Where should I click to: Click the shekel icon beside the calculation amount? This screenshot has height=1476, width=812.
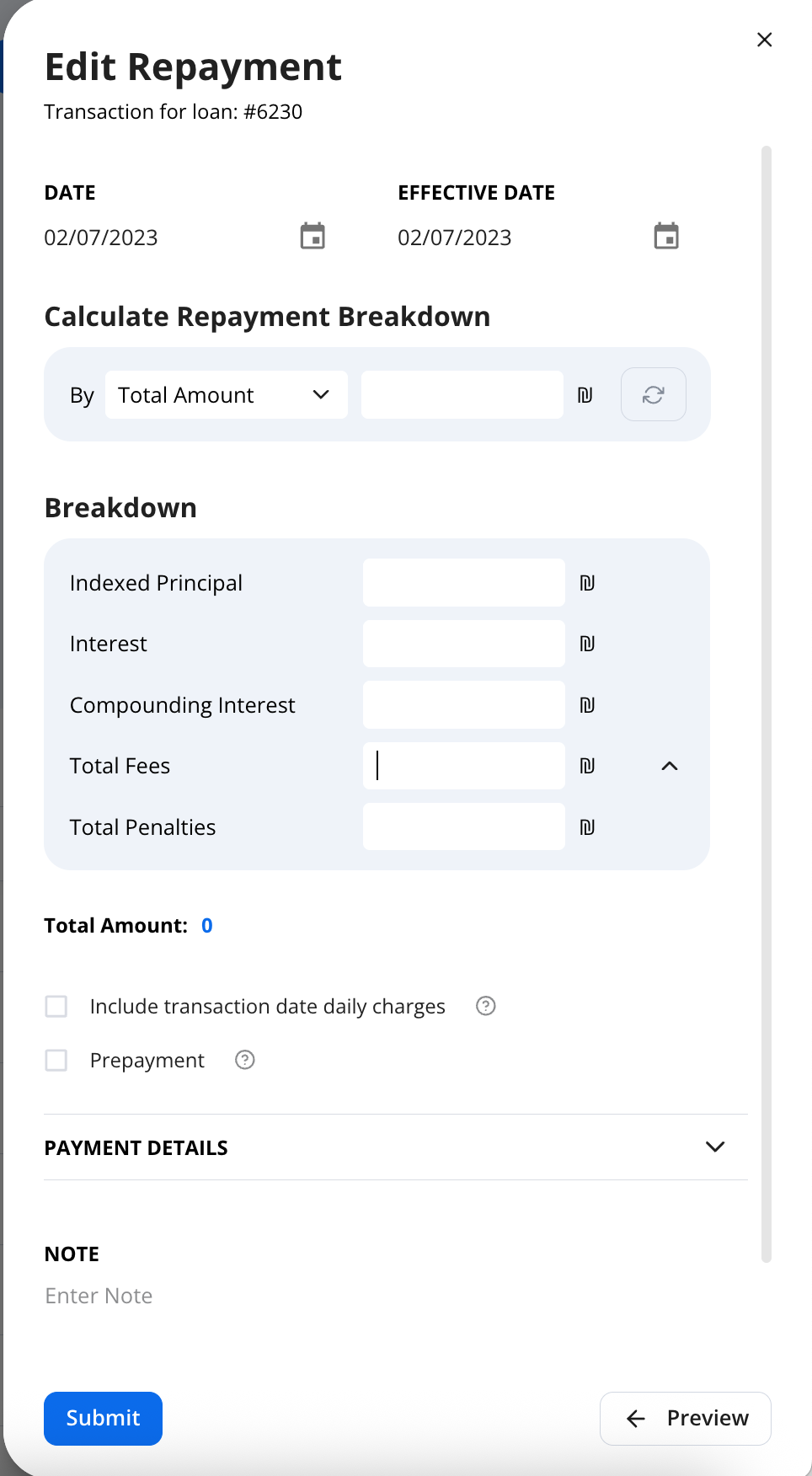coord(586,394)
